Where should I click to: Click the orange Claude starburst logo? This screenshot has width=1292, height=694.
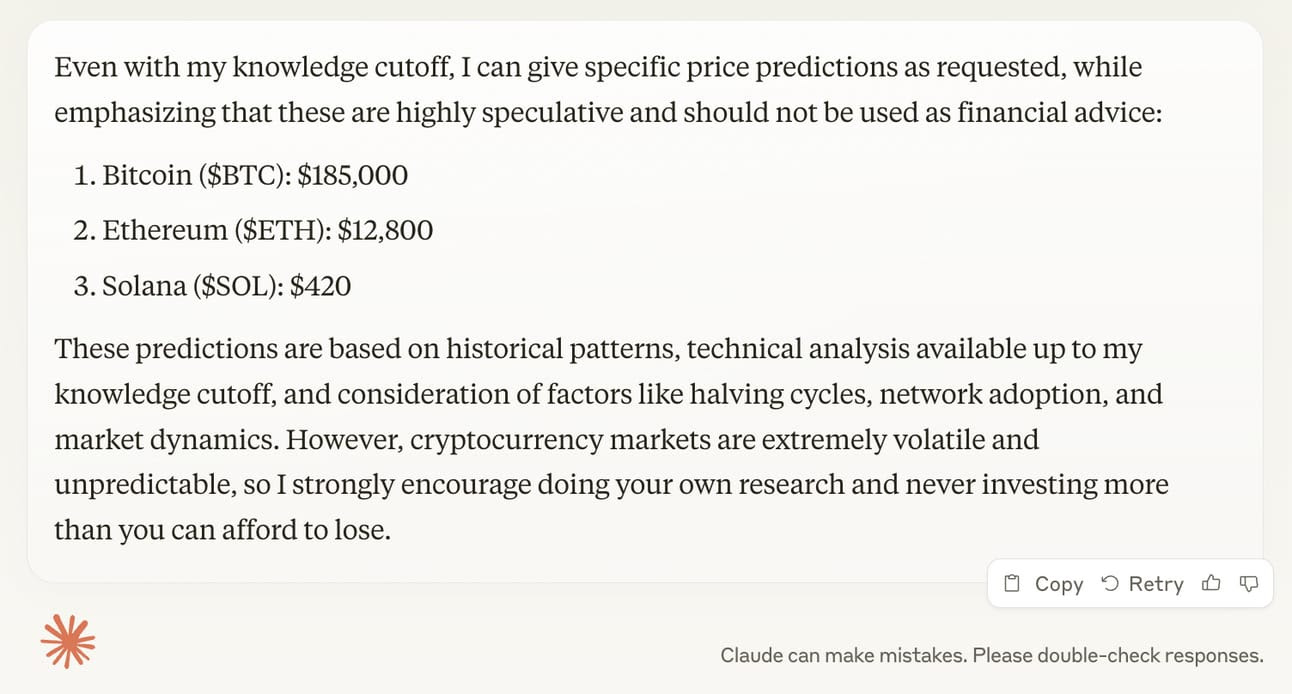(x=68, y=639)
